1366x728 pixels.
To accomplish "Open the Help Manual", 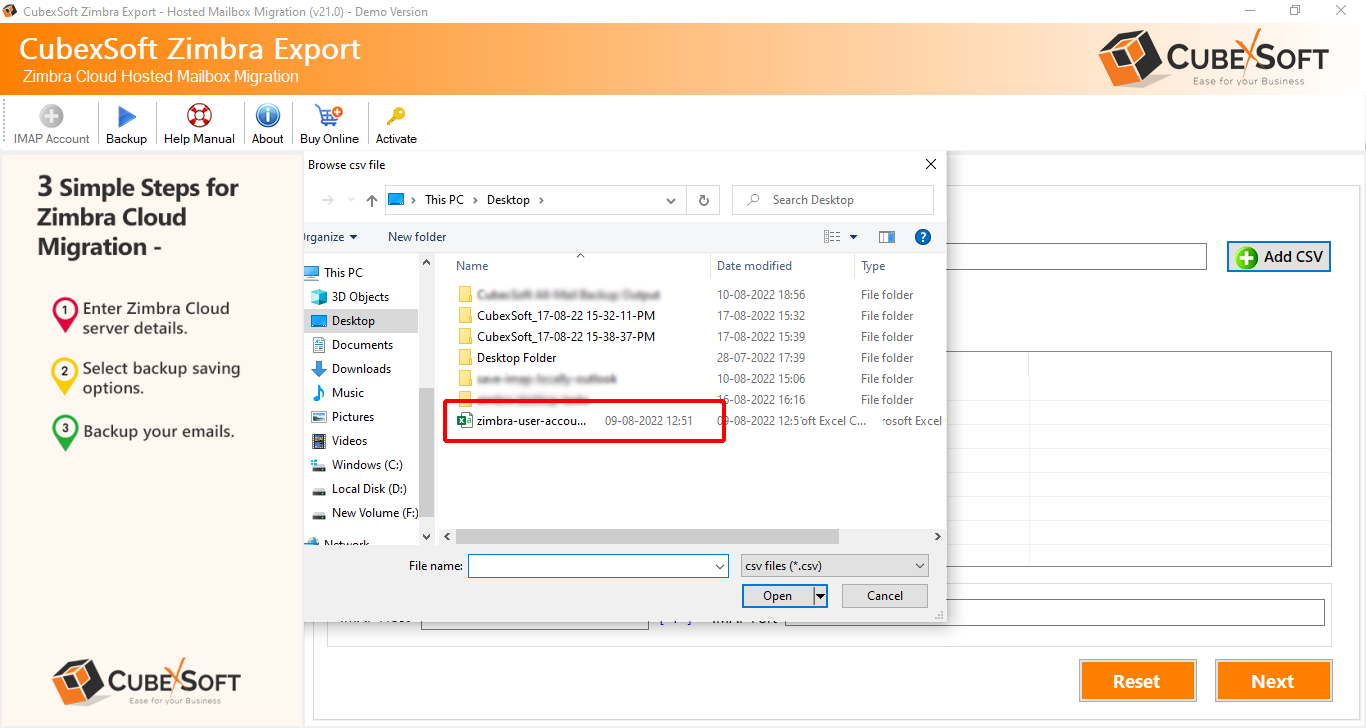I will 199,126.
